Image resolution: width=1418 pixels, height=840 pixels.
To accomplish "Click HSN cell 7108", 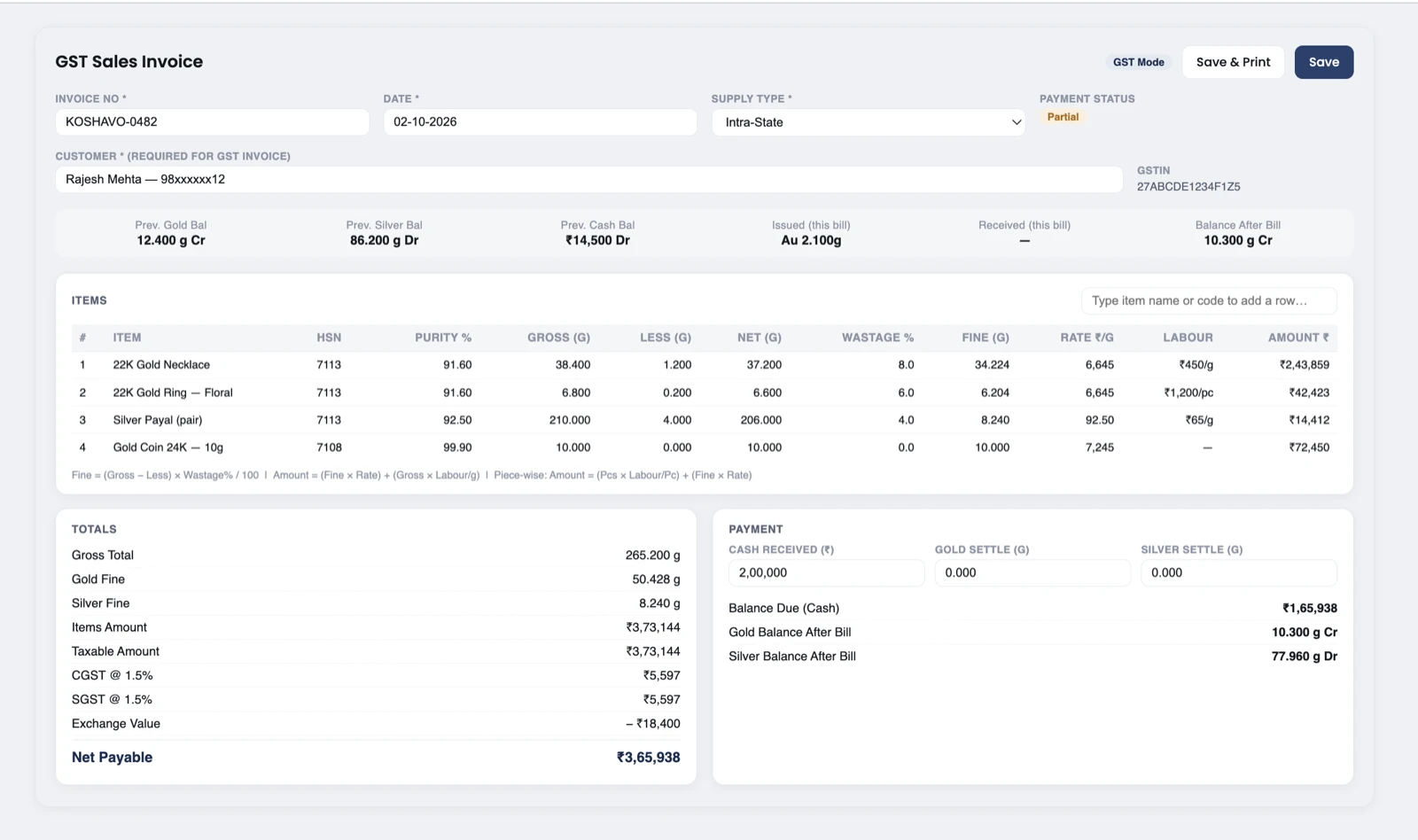I will (329, 447).
